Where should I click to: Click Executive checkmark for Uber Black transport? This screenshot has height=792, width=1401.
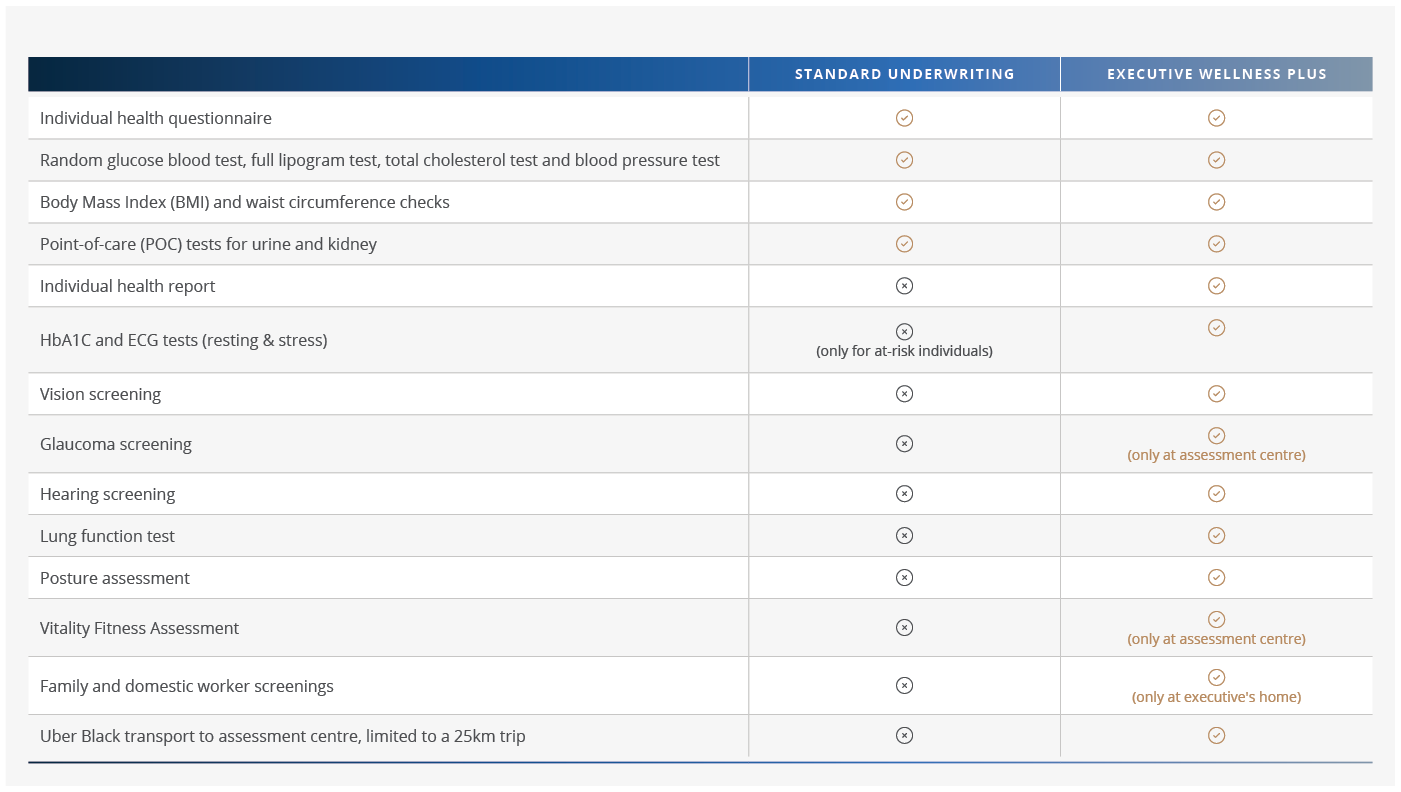point(1216,736)
